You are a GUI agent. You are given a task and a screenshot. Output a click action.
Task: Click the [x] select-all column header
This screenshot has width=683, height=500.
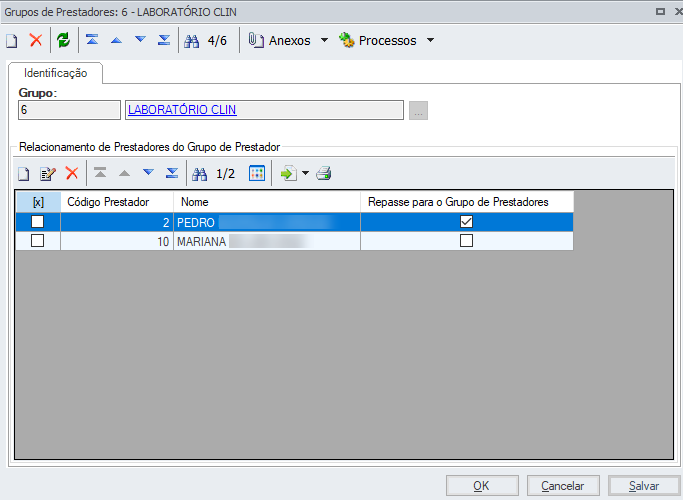click(x=38, y=202)
